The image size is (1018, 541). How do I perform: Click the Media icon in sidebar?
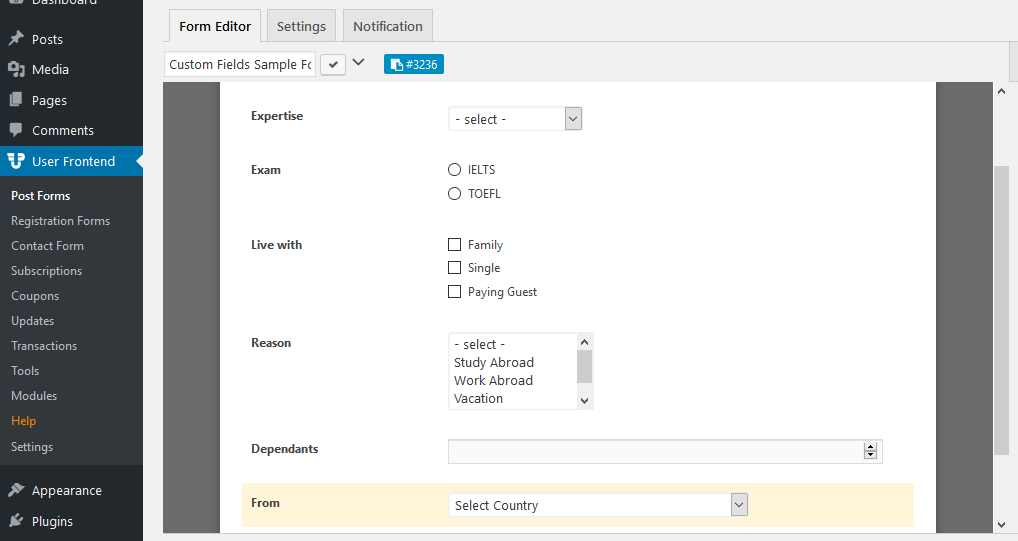[x=16, y=69]
